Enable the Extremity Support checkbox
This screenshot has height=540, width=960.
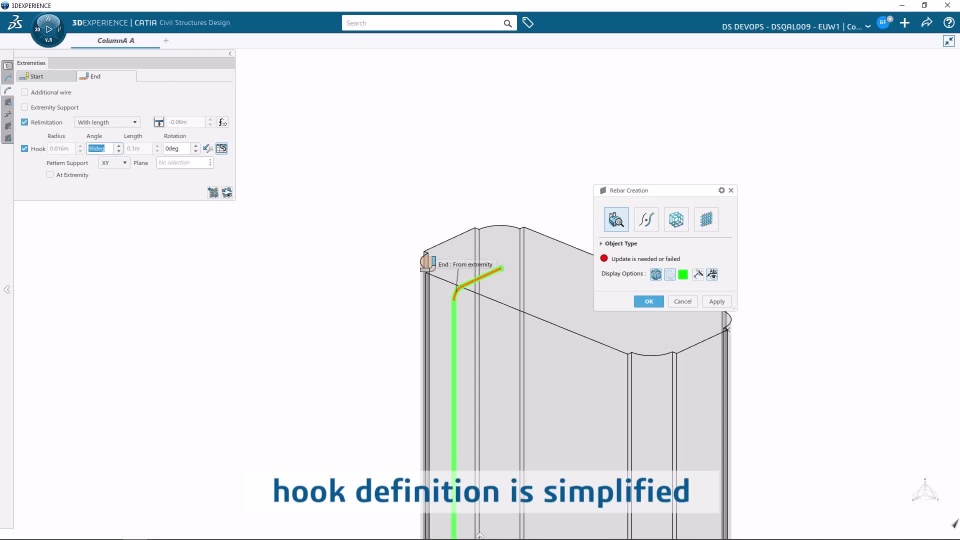pyautogui.click(x=24, y=108)
